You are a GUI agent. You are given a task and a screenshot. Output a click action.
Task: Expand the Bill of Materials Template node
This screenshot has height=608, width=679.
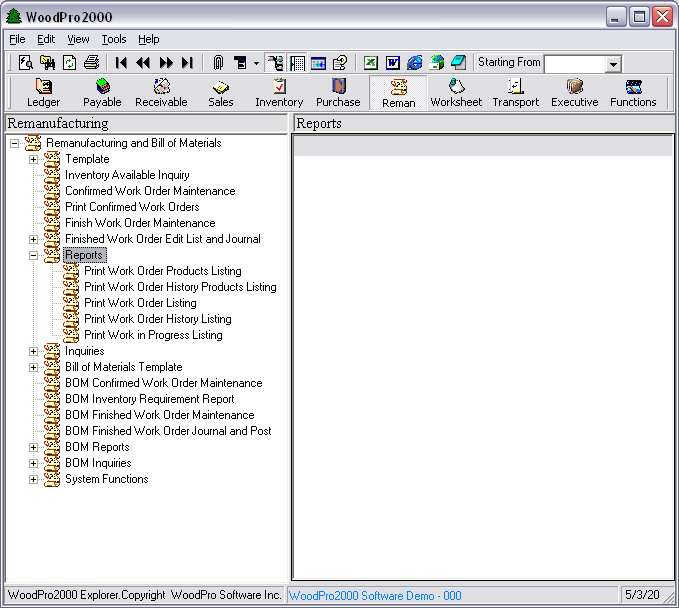click(33, 367)
